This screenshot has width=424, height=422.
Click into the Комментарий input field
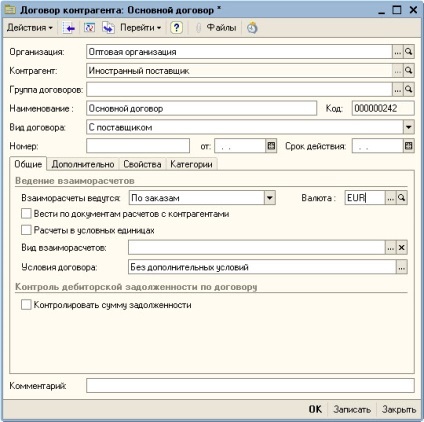point(250,386)
